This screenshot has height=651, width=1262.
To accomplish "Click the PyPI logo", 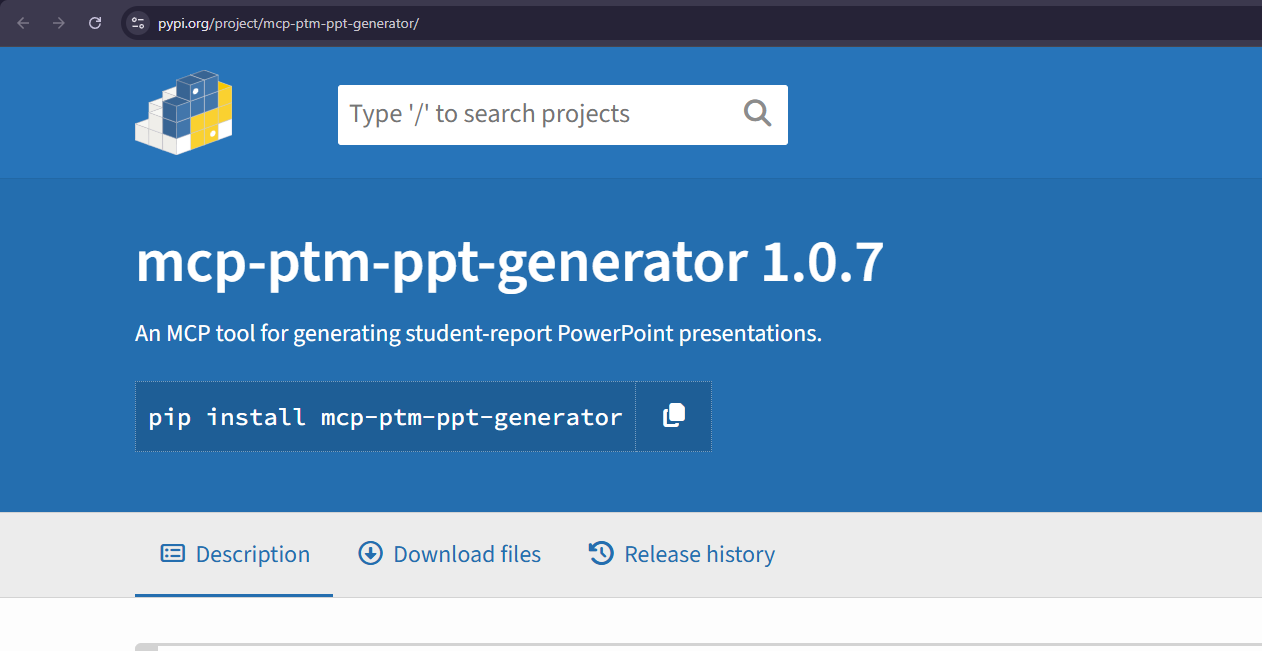I will click(184, 112).
